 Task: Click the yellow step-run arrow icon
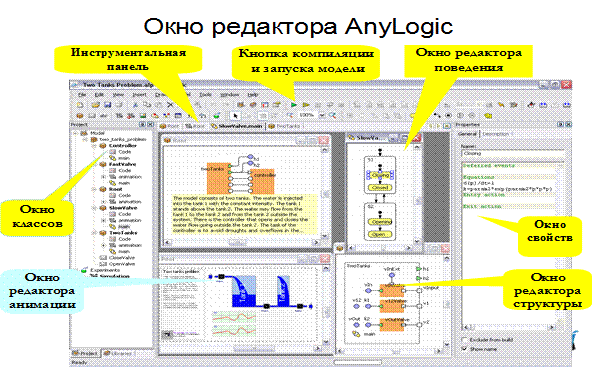[x=306, y=105]
